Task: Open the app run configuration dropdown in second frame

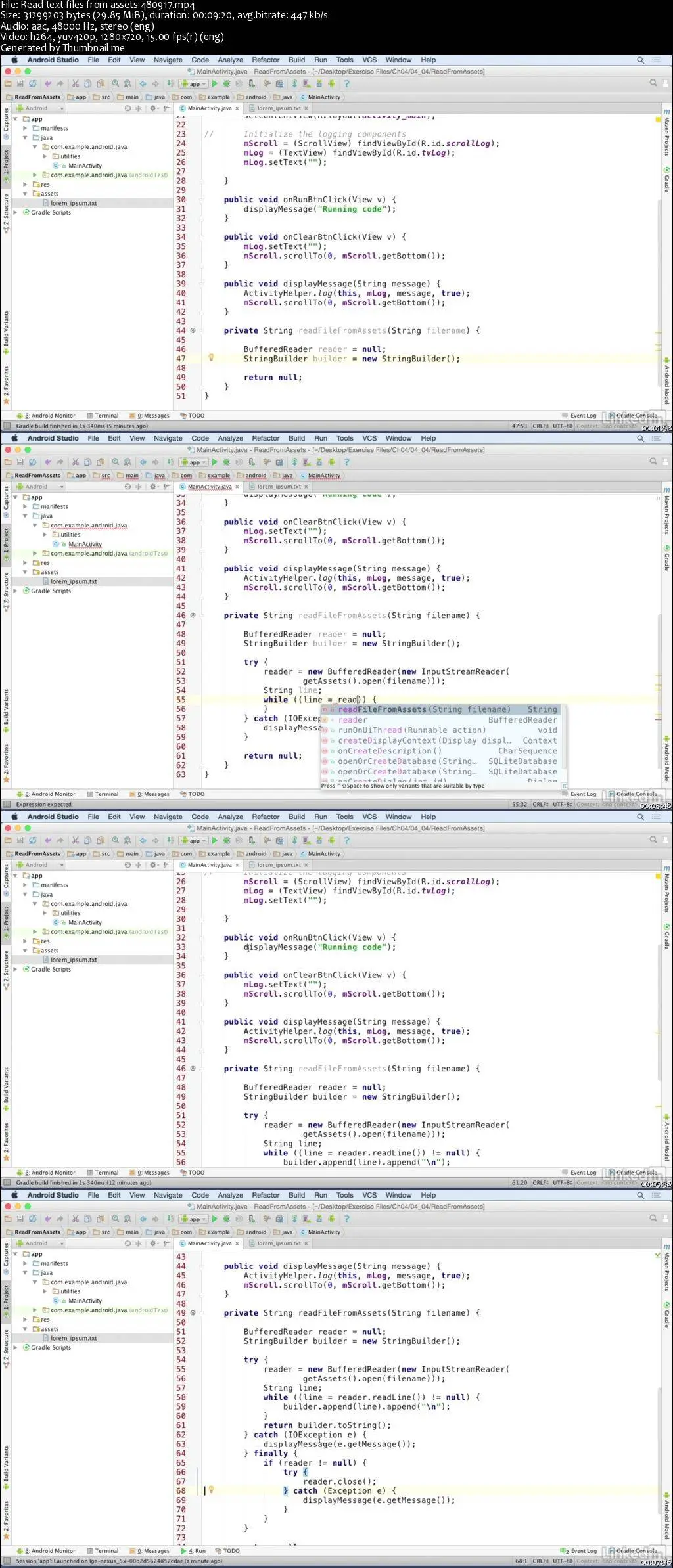Action: click(x=194, y=462)
